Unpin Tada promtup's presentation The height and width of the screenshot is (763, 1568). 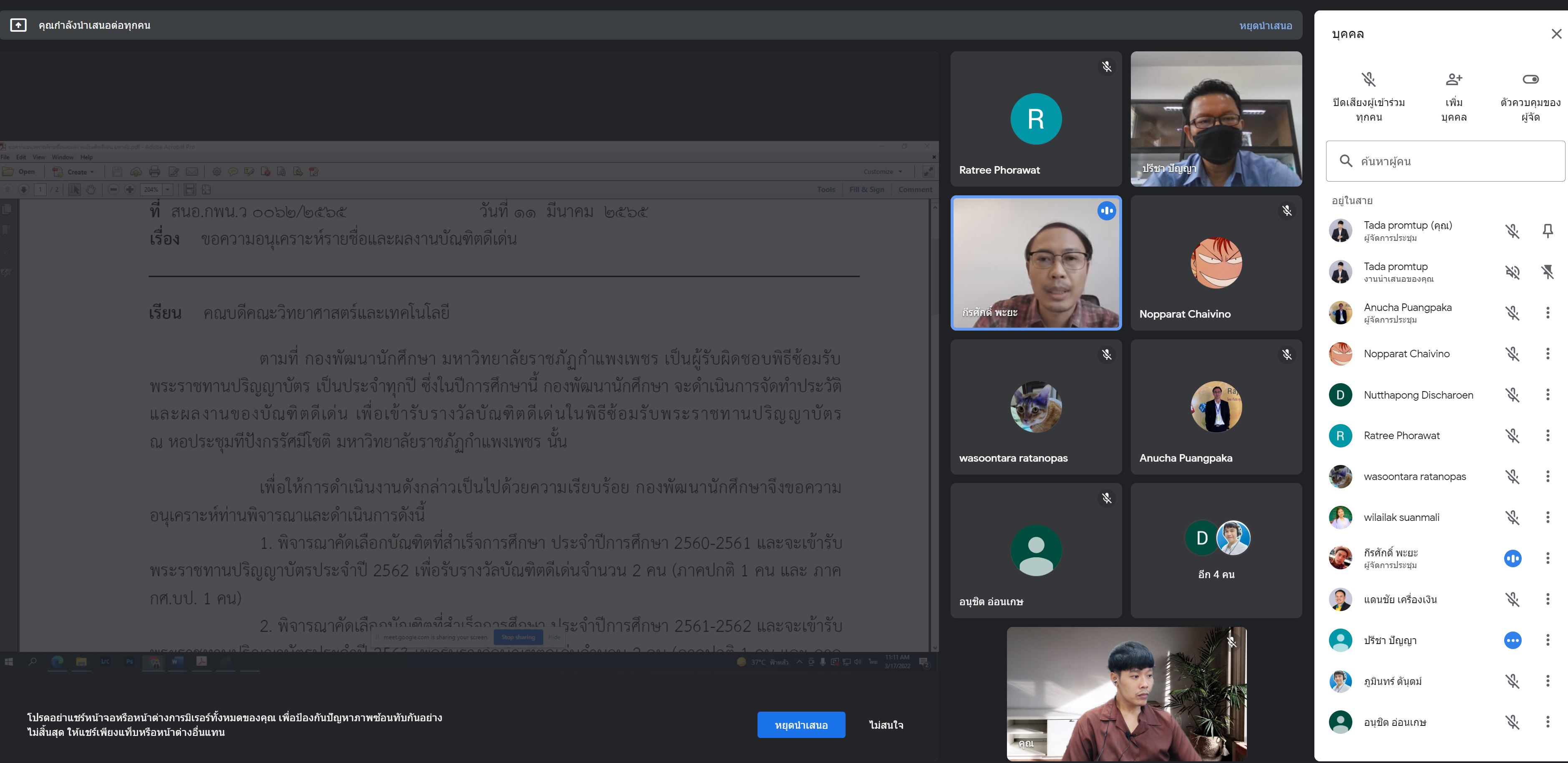click(1547, 272)
